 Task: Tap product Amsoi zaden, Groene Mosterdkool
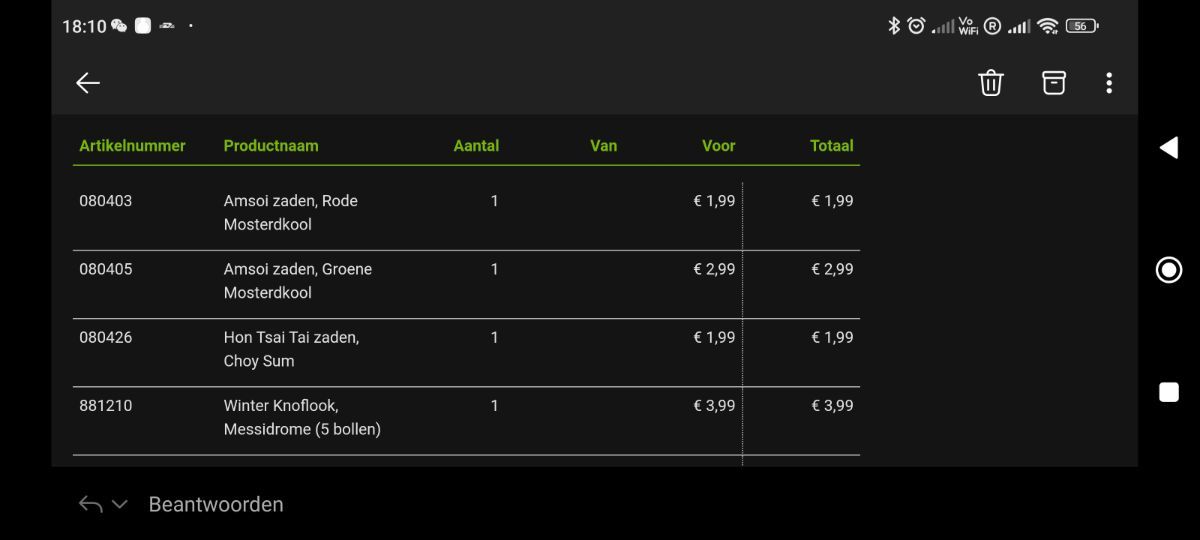tap(297, 281)
